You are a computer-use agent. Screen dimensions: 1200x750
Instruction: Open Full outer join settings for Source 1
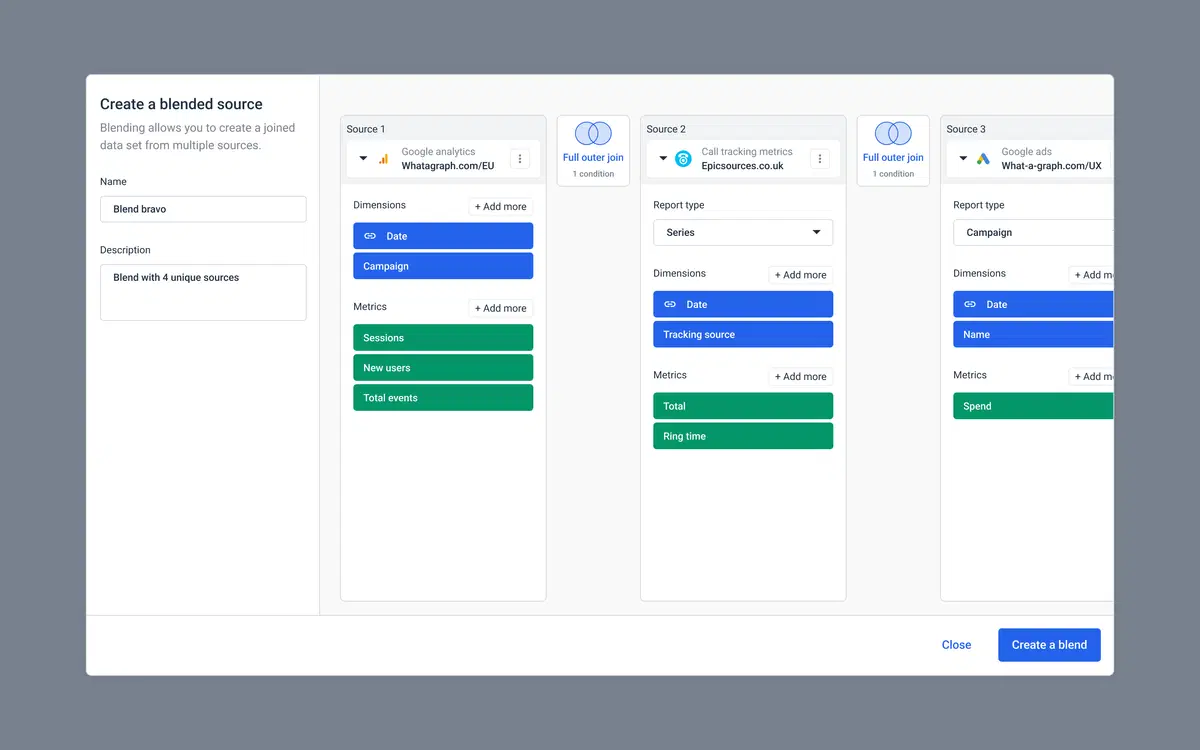click(x=592, y=158)
